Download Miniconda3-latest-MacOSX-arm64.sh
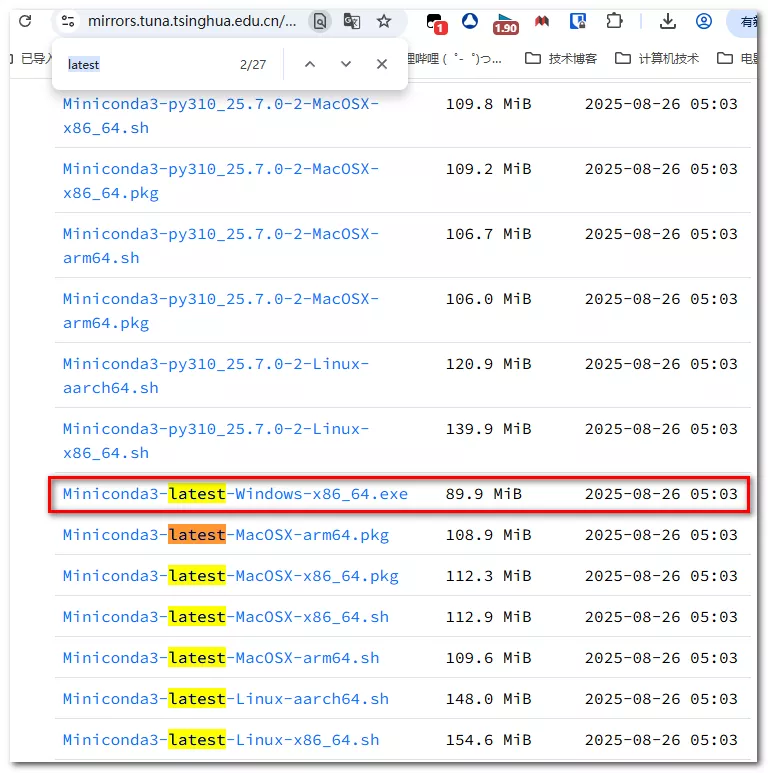The height and width of the screenshot is (773, 768). click(x=221, y=658)
